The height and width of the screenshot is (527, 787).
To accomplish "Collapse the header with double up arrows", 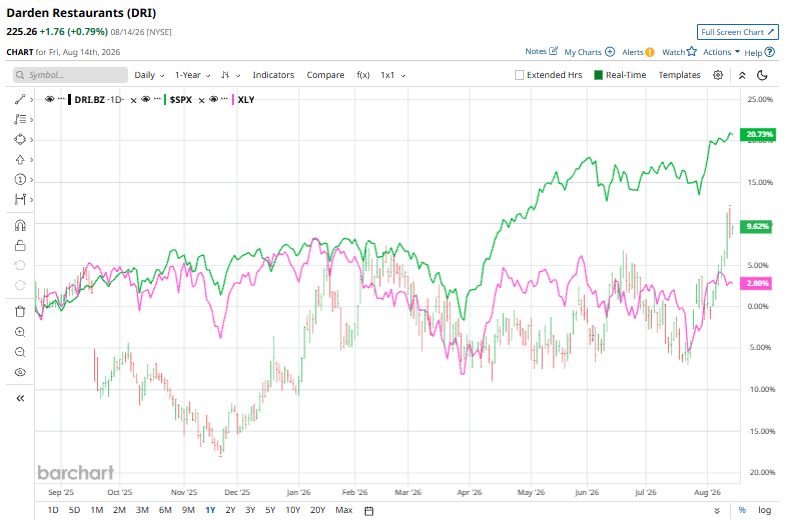I will click(x=742, y=75).
